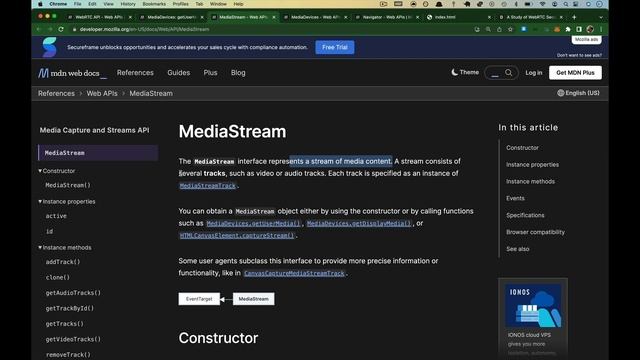The image size is (640, 360).
Task: Click the Free Trial button
Action: [x=335, y=47]
